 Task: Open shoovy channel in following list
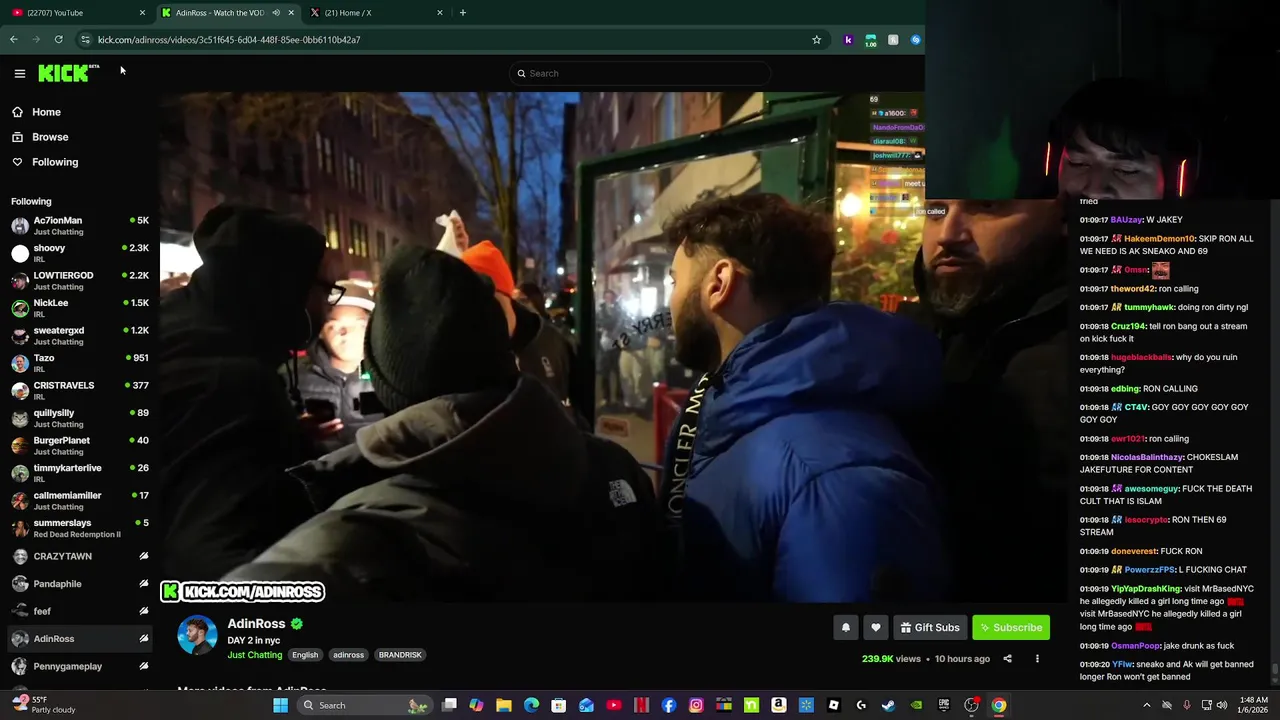click(78, 253)
